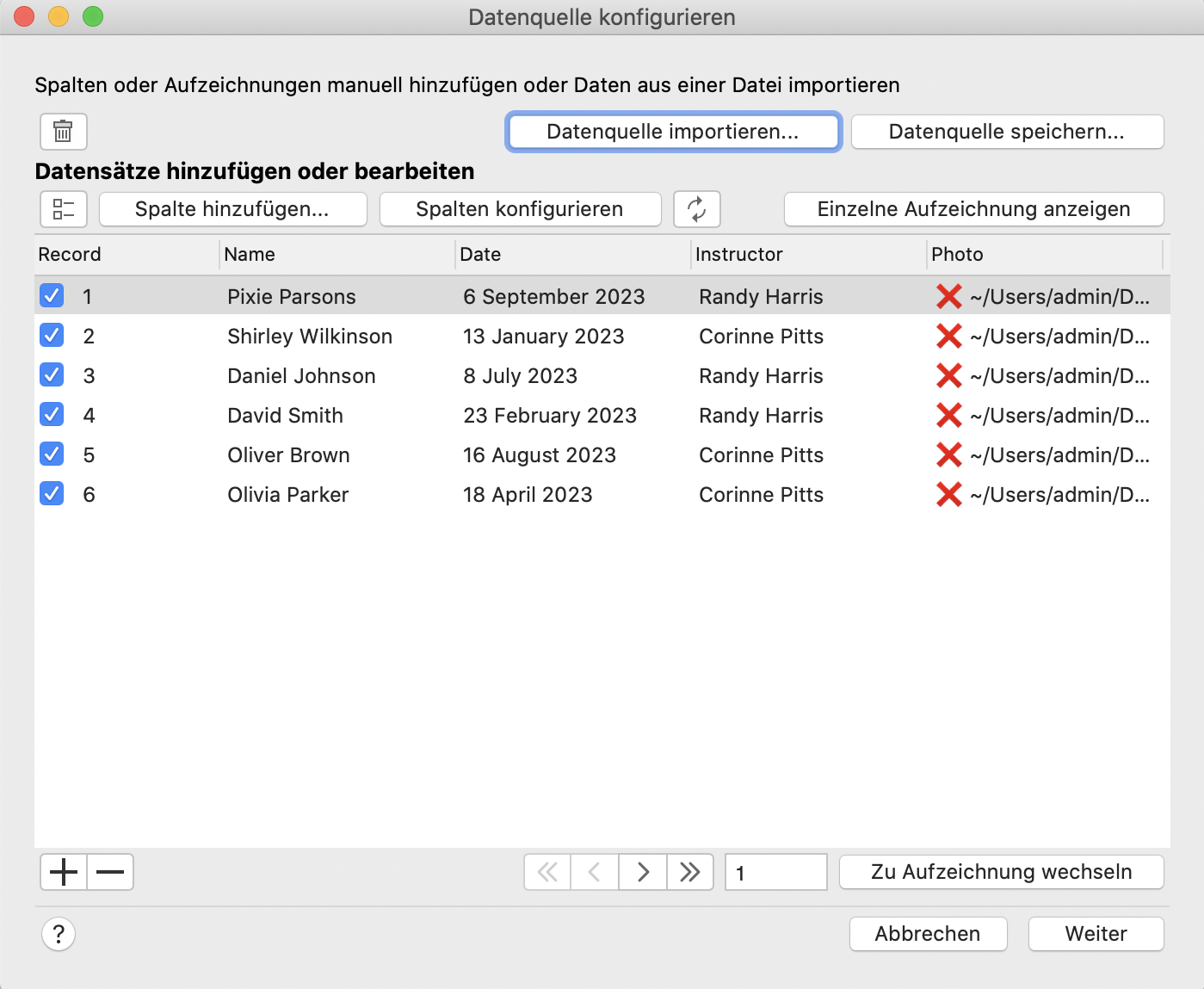The width and height of the screenshot is (1204, 989).
Task: Open the Datenquelle importieren dialog
Action: coord(673,132)
